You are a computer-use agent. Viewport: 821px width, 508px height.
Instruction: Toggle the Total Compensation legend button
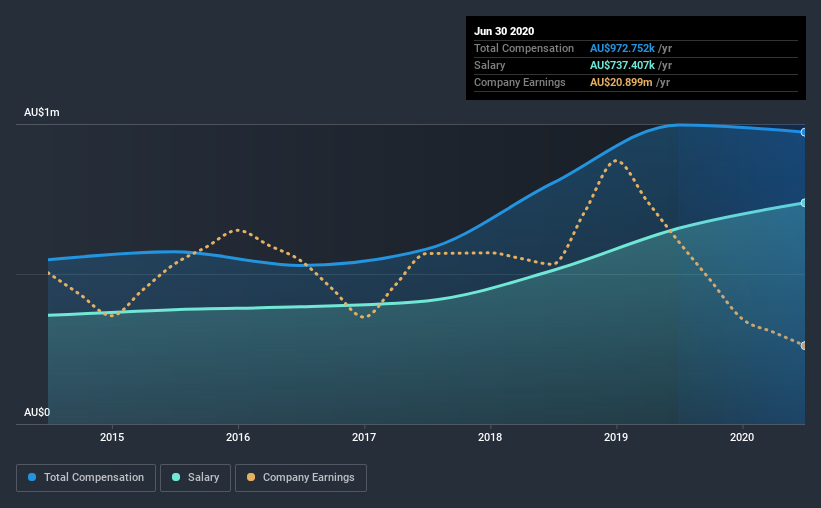click(x=86, y=478)
